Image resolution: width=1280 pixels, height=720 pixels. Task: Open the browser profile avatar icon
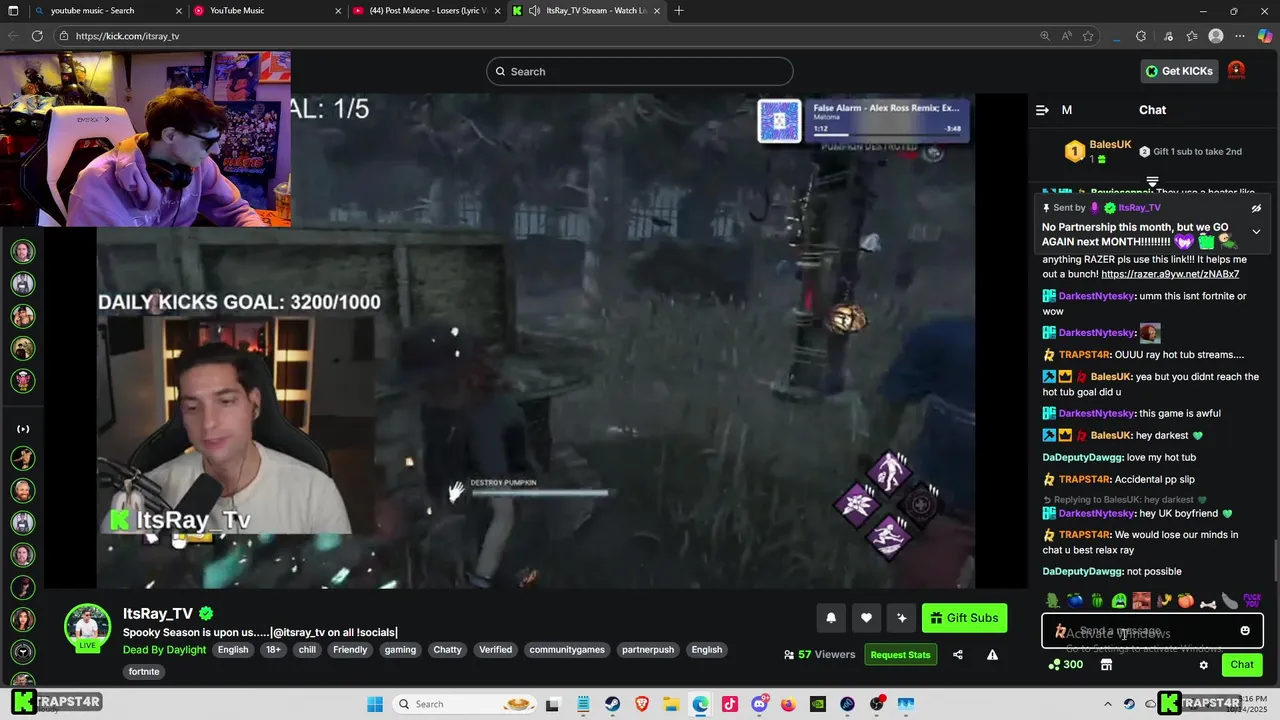coord(1216,36)
